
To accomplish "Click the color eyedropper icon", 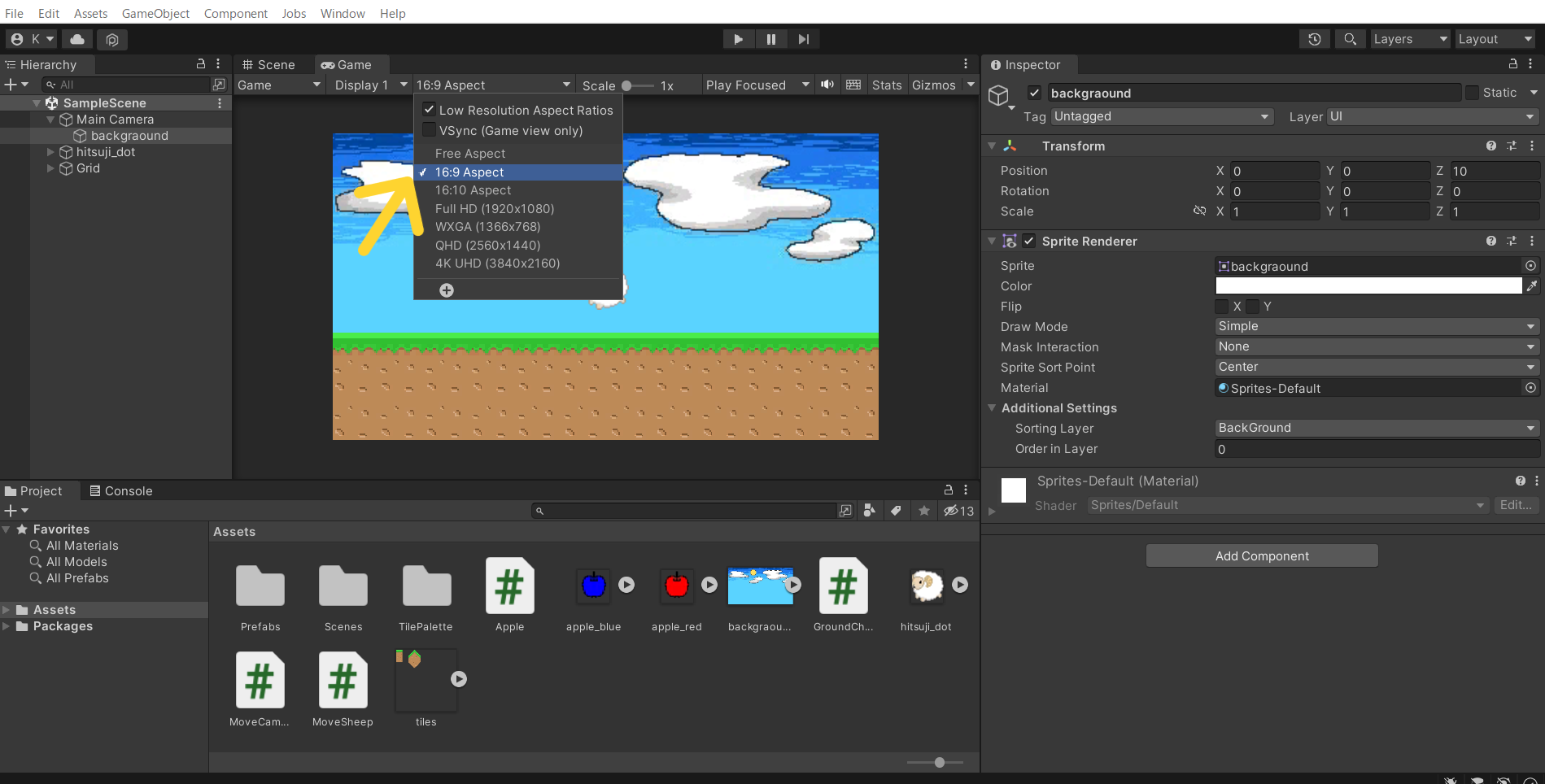I will coord(1531,286).
